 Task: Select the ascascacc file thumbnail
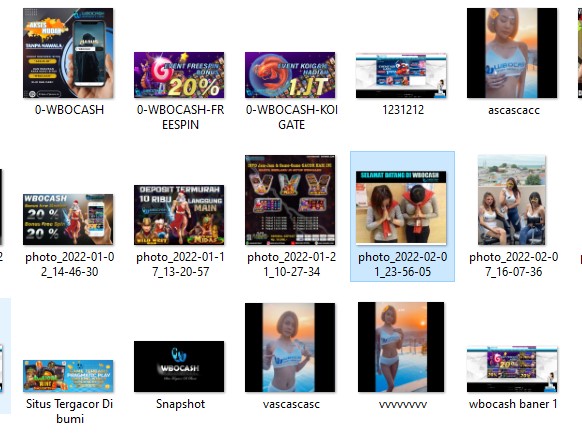[x=512, y=53]
